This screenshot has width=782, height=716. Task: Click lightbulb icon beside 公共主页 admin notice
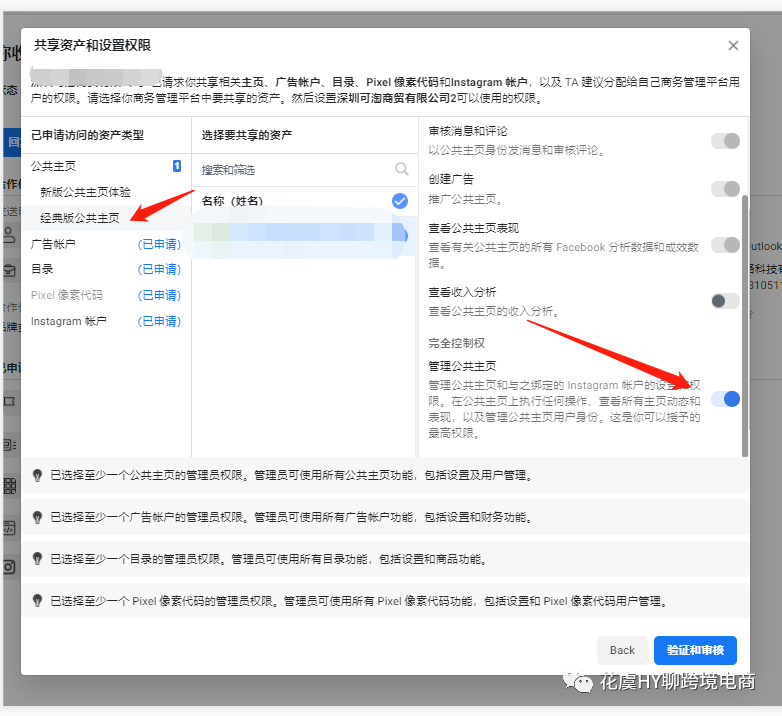point(37,475)
